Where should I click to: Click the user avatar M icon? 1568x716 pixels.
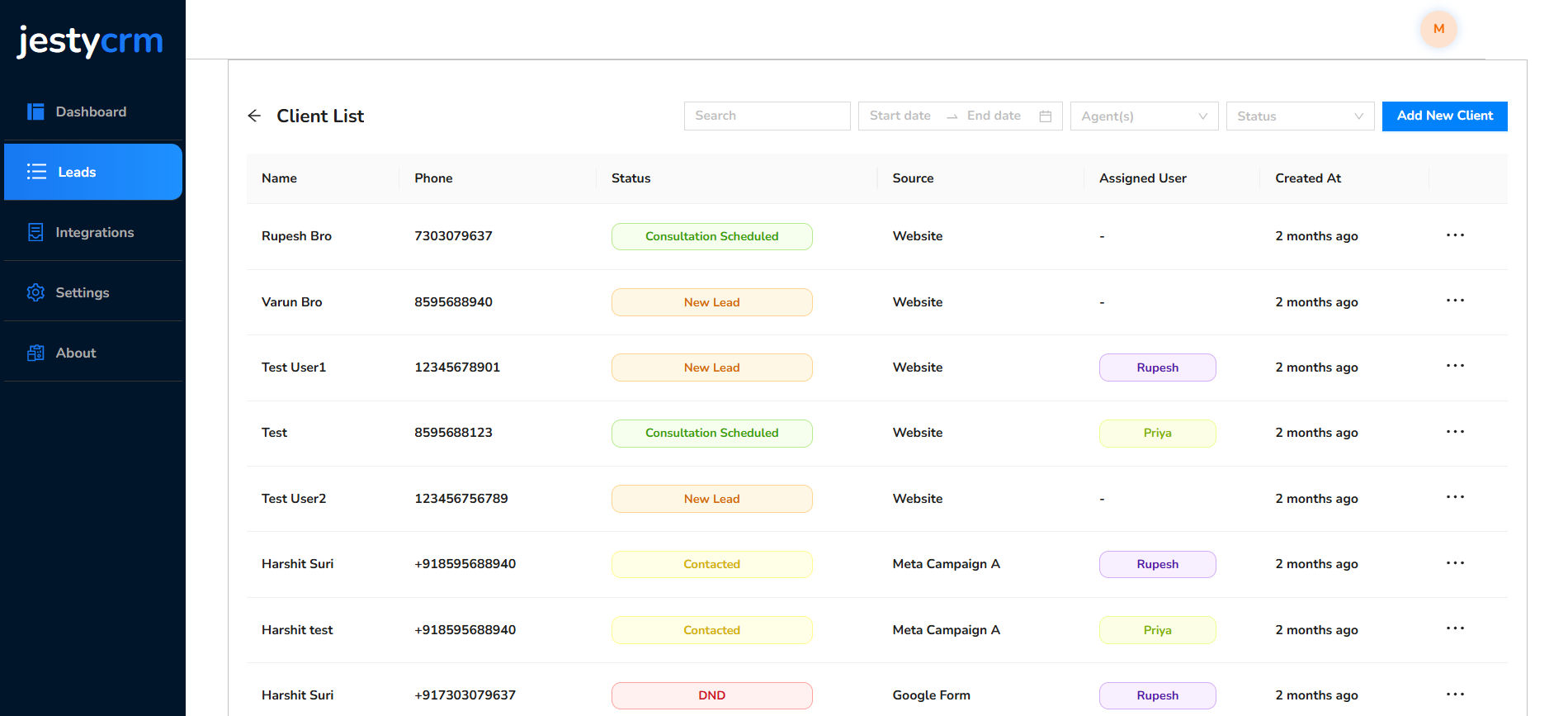pos(1438,29)
